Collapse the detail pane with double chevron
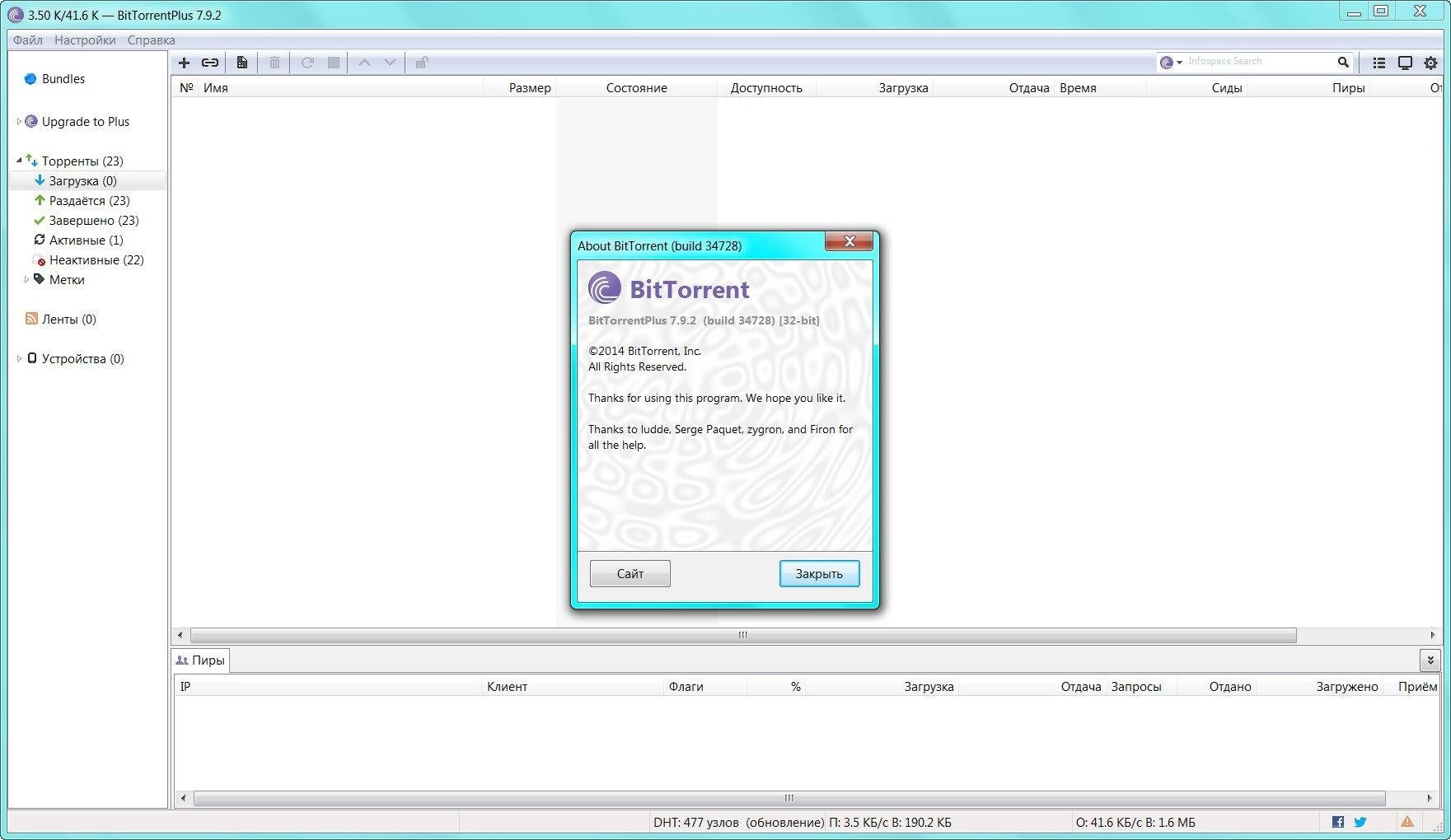The width and height of the screenshot is (1451, 840). point(1430,660)
